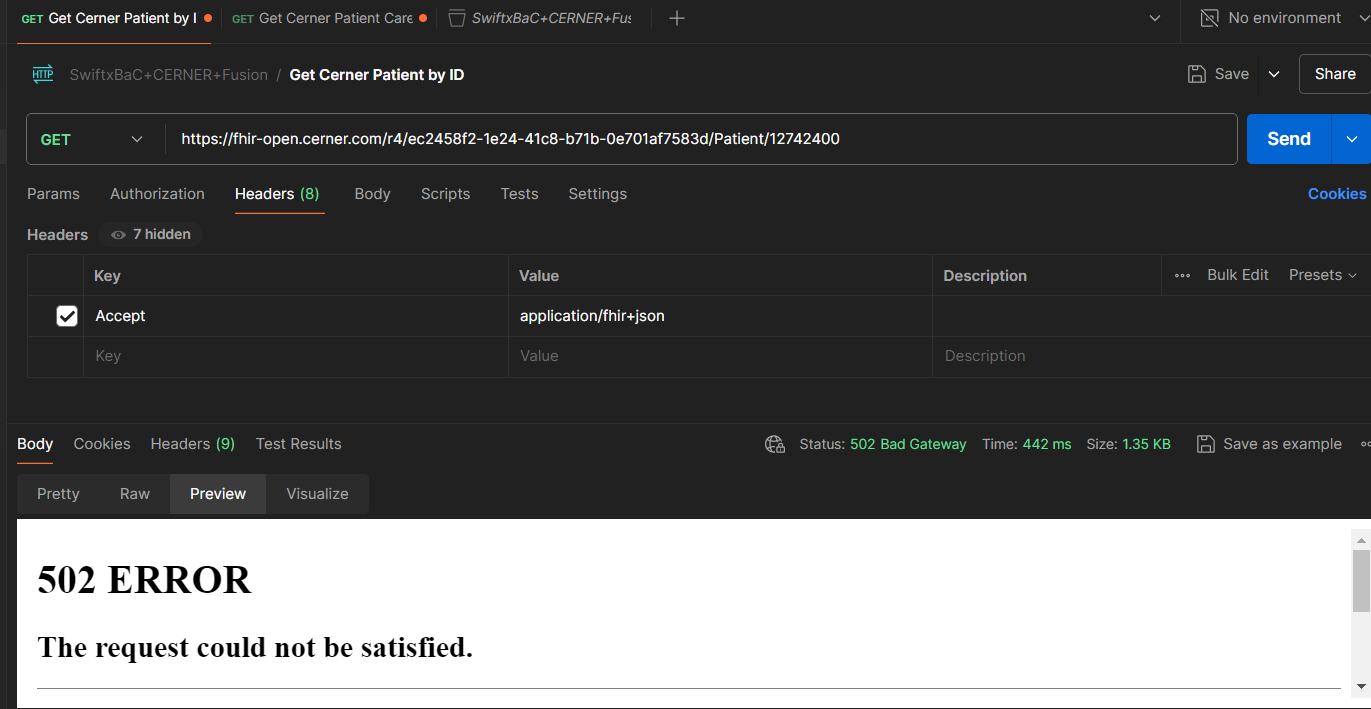Select the Save as example icon
Image resolution: width=1371 pixels, height=709 pixels.
point(1206,443)
